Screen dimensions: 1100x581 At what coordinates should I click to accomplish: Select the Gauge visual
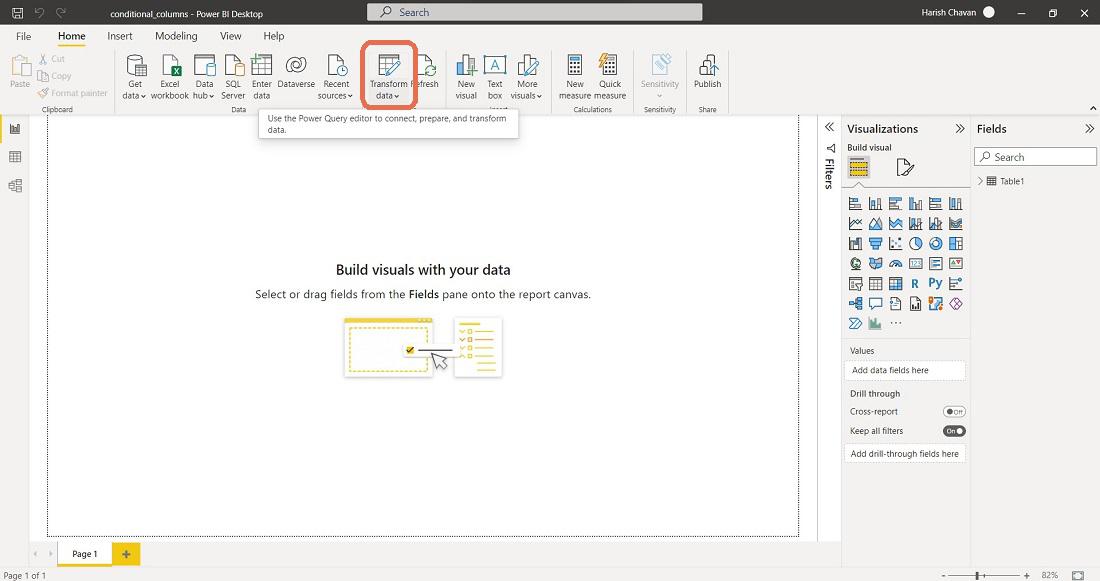click(x=895, y=264)
